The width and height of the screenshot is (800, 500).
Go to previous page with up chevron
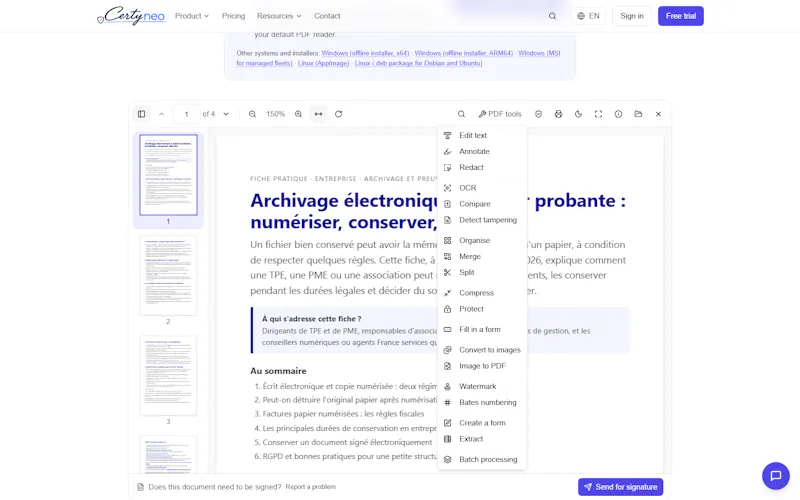click(x=161, y=114)
